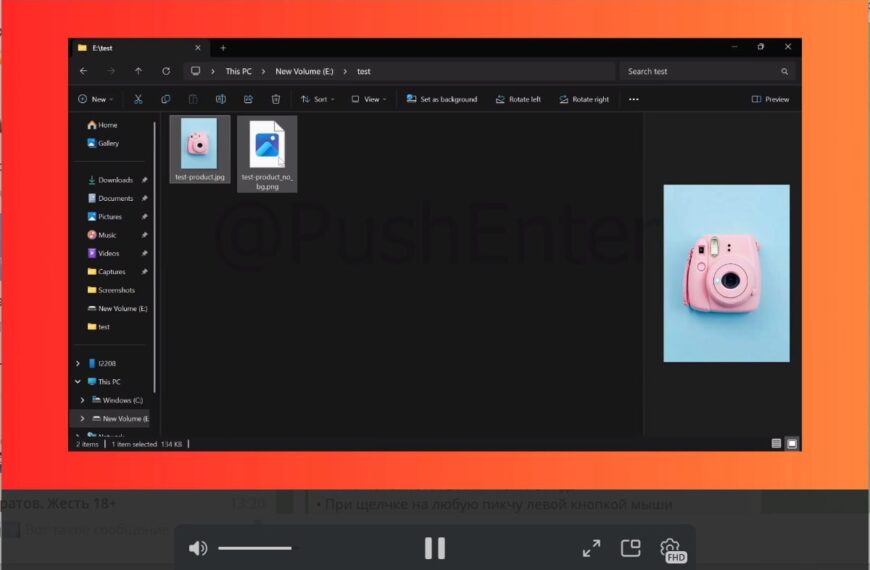
Task: Open the See more ellipsis menu
Action: tap(633, 99)
